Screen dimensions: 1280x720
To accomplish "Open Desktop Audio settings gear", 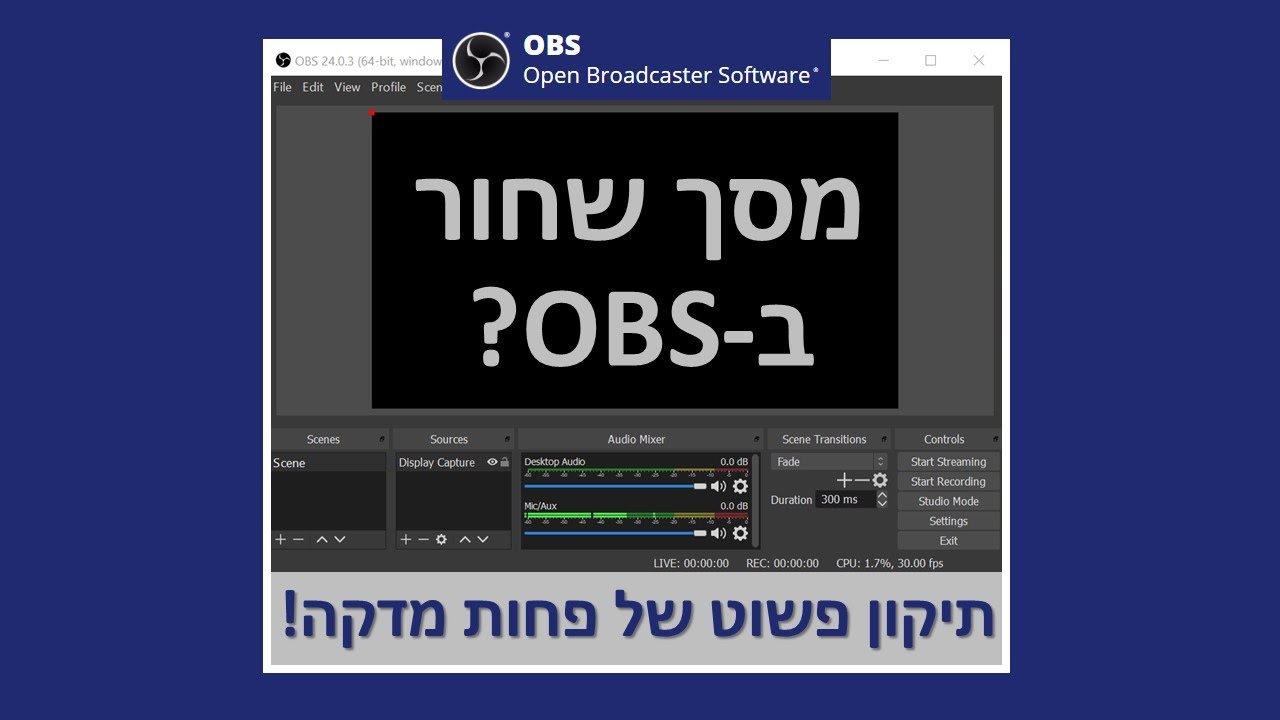I will click(740, 486).
